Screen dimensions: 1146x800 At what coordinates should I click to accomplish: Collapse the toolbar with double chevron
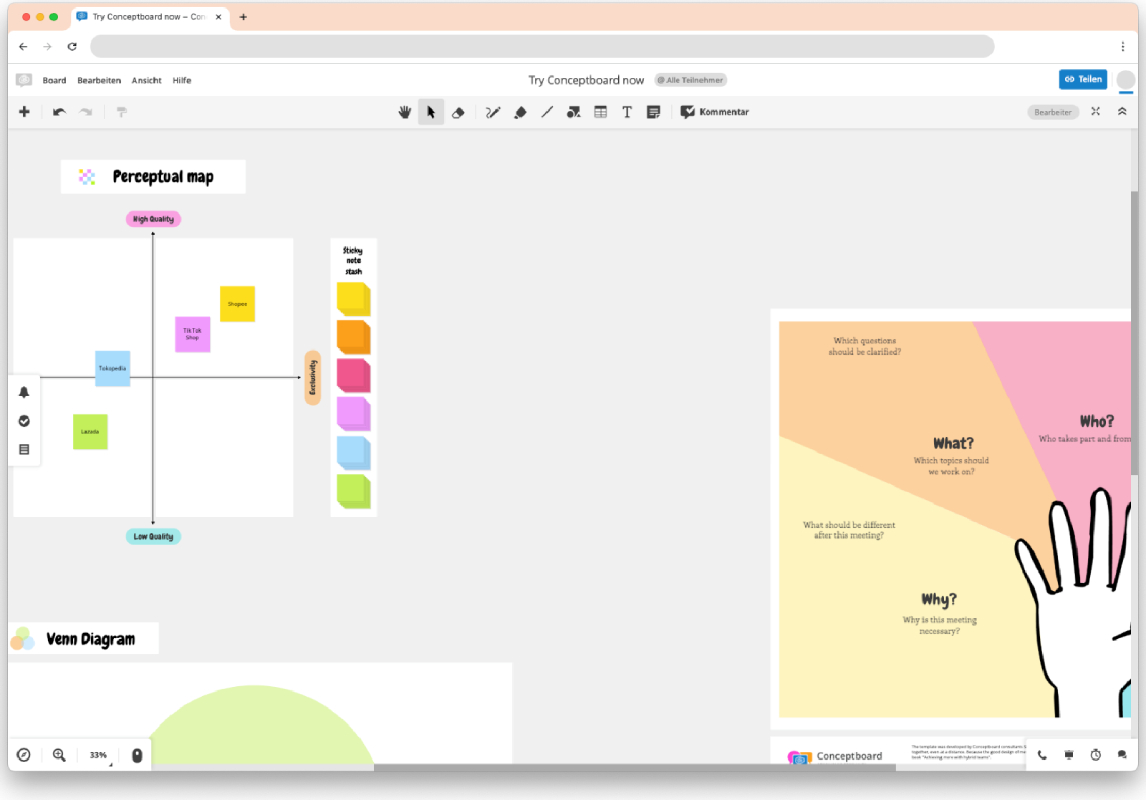1122,111
